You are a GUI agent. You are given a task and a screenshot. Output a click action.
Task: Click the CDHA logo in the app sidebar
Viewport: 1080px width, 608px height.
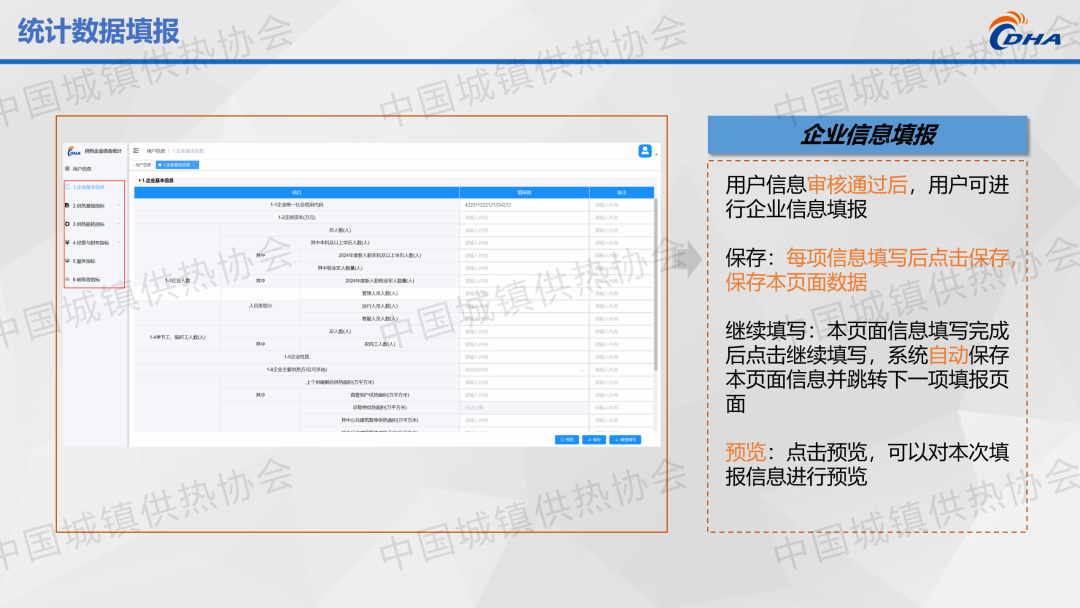74,152
